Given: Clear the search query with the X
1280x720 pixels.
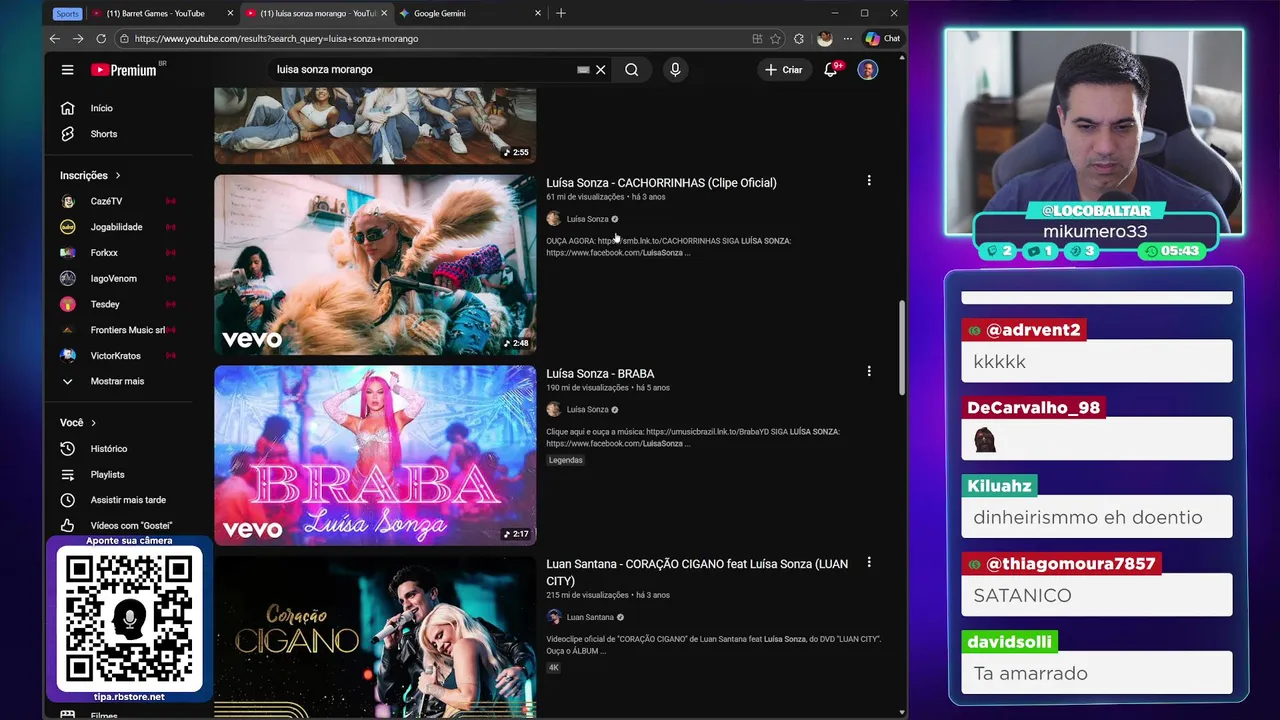Looking at the screenshot, I should coord(601,70).
